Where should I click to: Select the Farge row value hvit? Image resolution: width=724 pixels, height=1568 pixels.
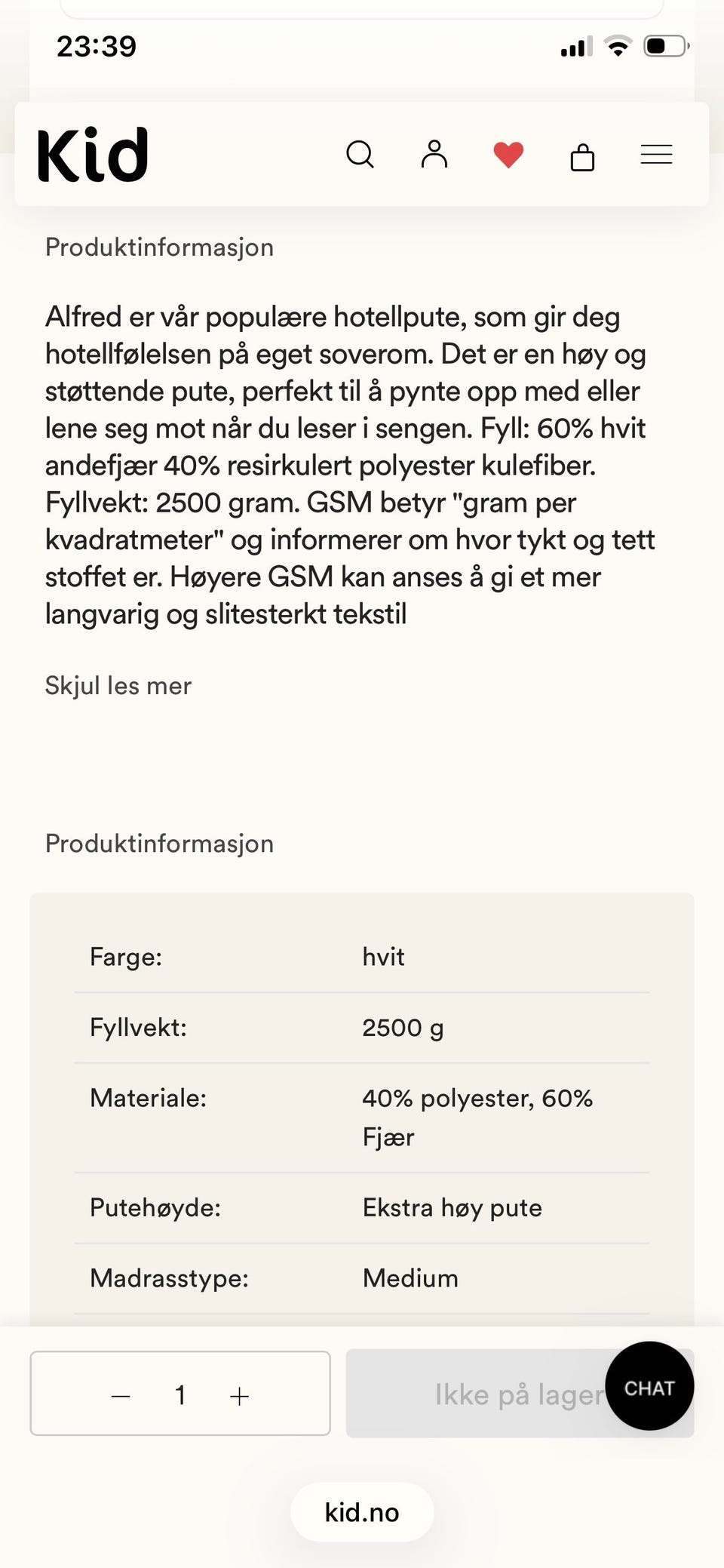pos(383,957)
